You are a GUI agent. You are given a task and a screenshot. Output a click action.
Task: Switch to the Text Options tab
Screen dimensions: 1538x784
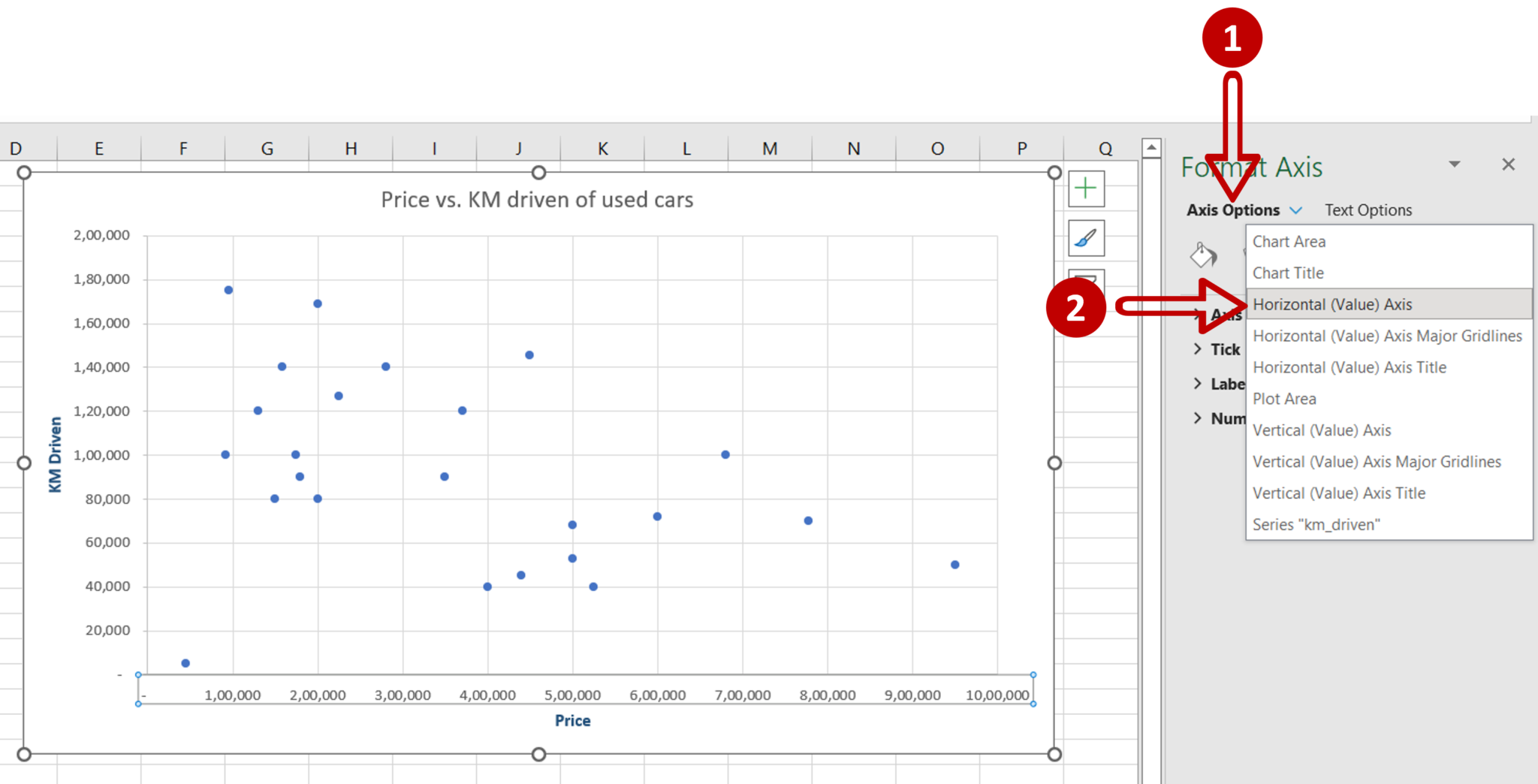tap(1368, 210)
